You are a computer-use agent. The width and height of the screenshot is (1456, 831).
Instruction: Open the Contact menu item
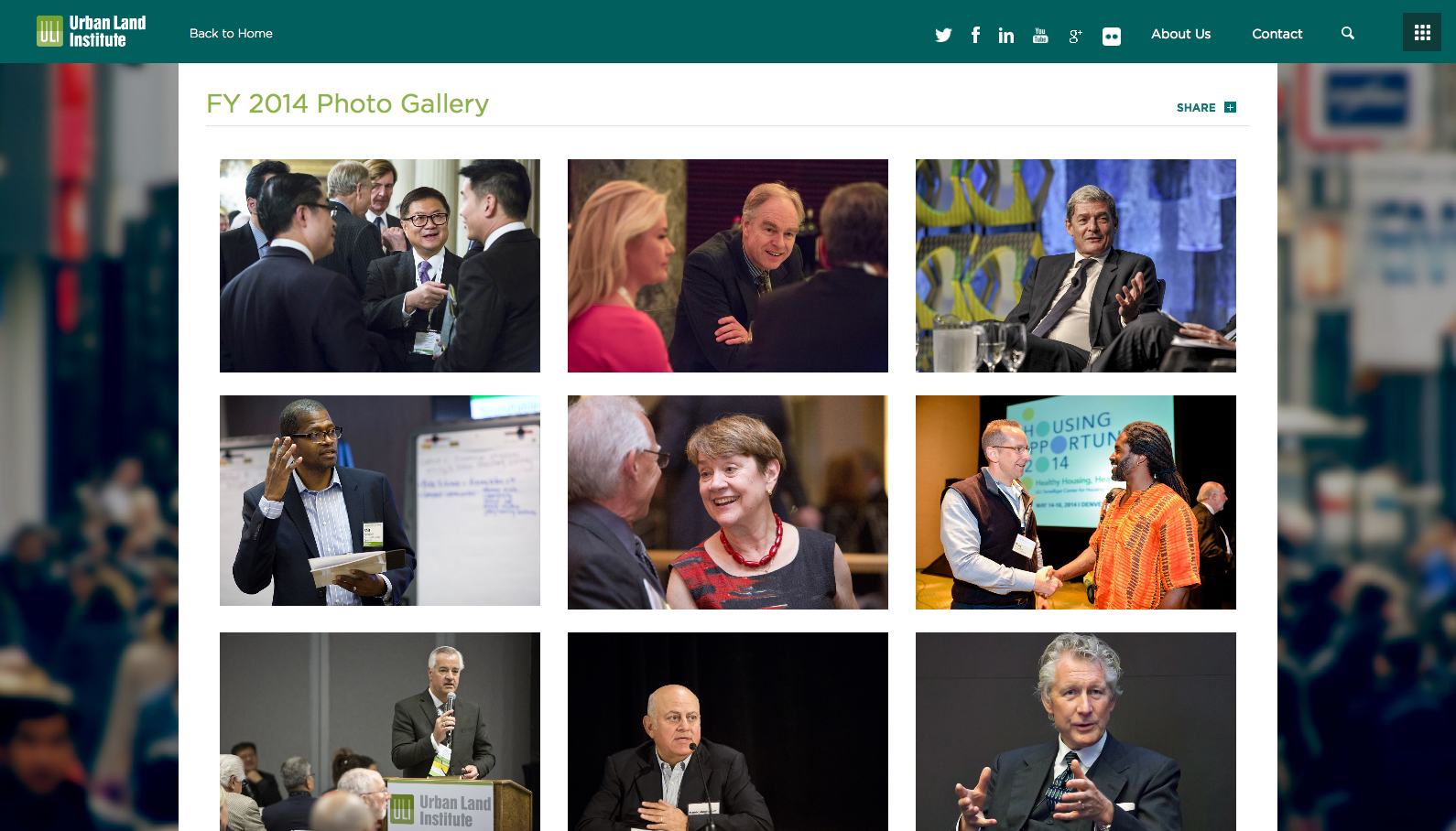pyautogui.click(x=1277, y=34)
